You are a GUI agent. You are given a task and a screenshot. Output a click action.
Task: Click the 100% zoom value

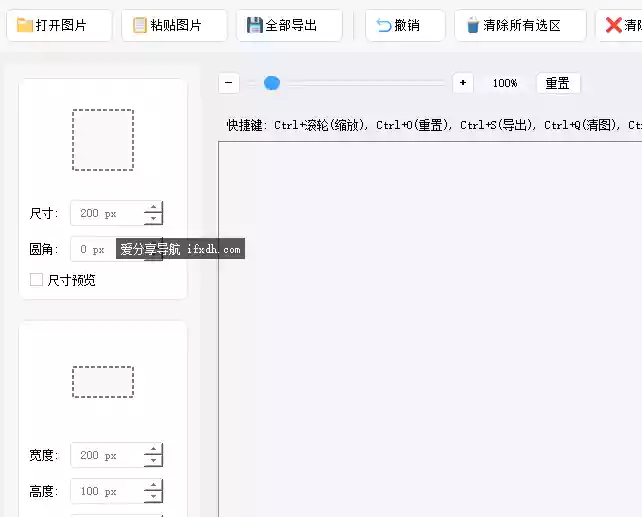coord(505,83)
